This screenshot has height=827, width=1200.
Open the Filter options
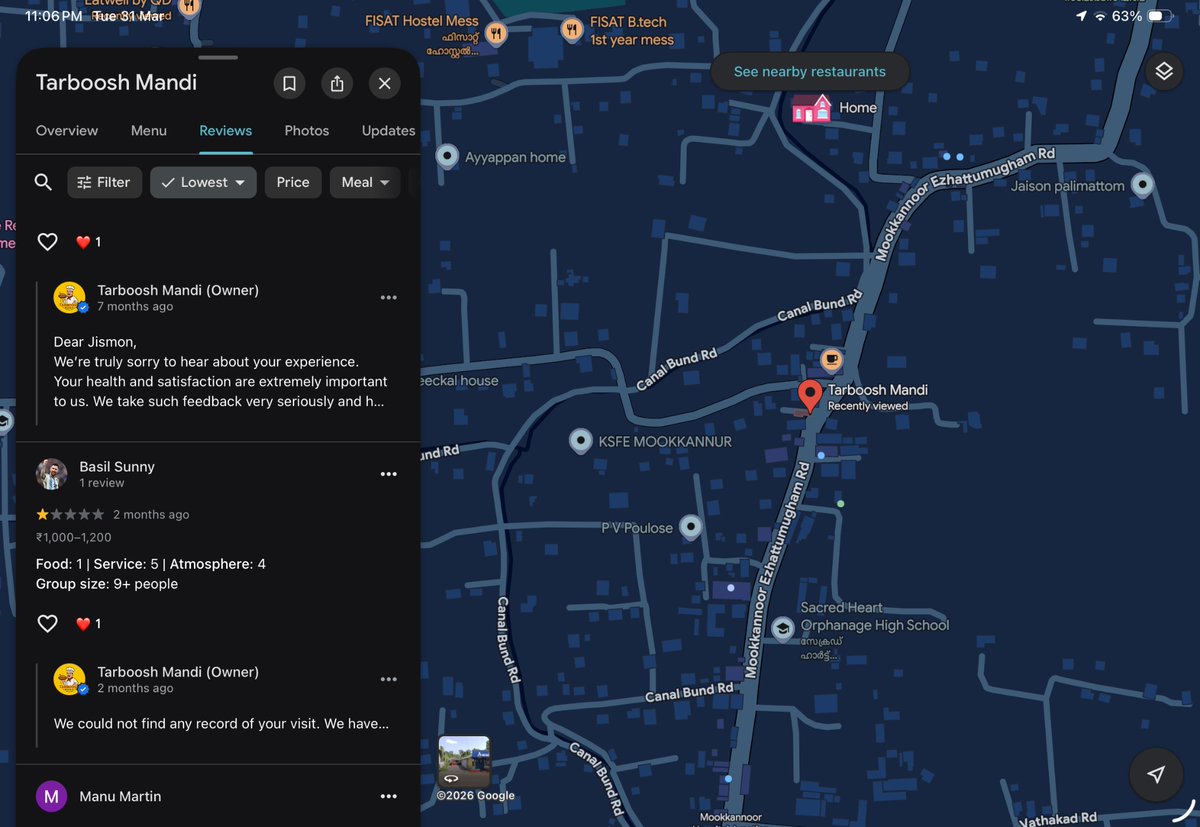pos(105,182)
